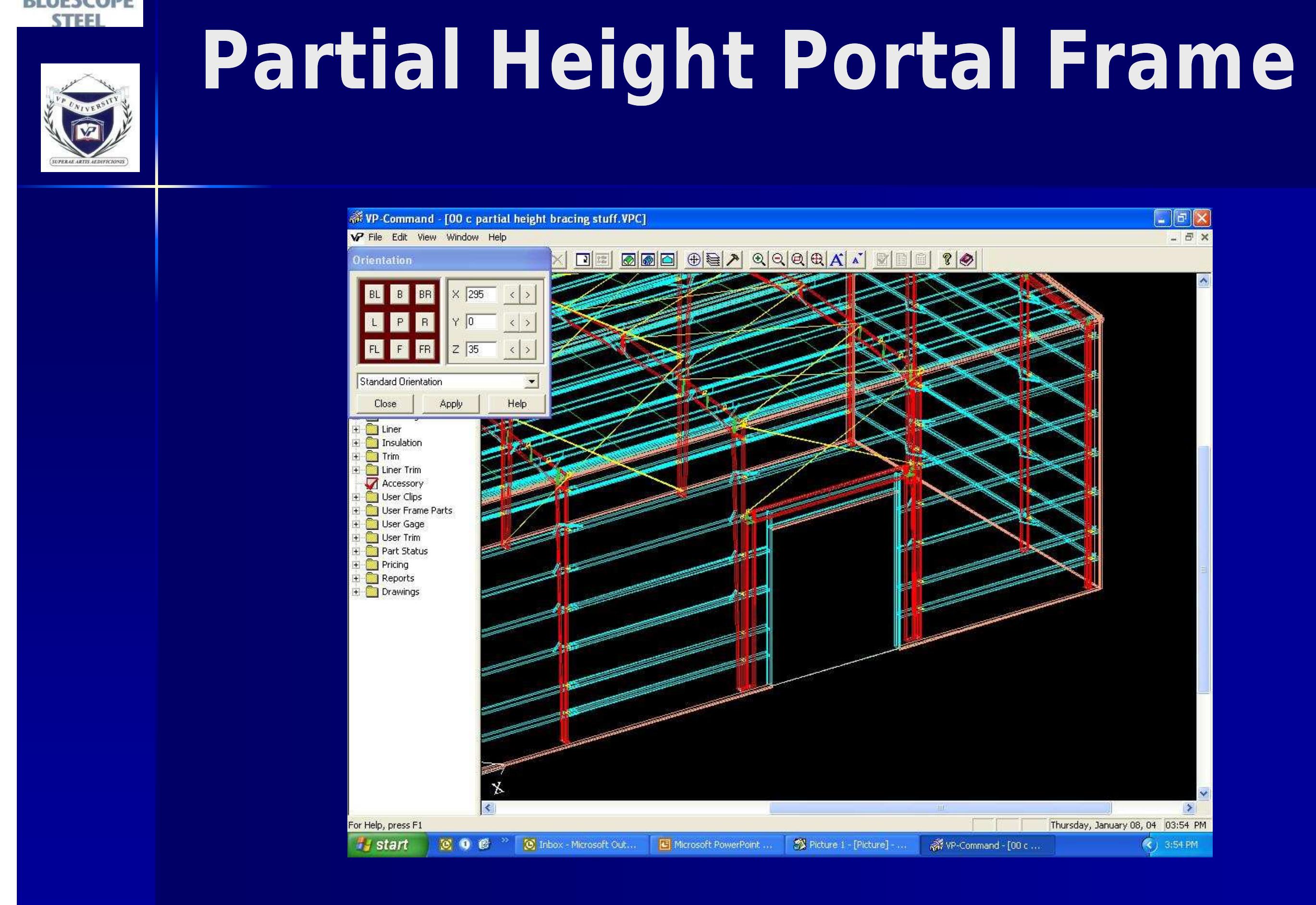
Task: Open the View menu
Action: pyautogui.click(x=427, y=237)
